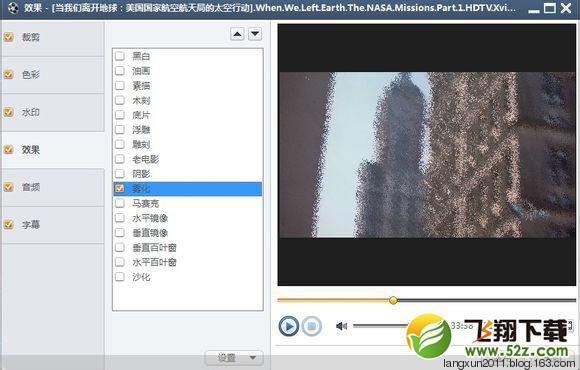Image resolution: width=580 pixels, height=370 pixels.
Task: Click the film reel app icon in the title bar
Action: [x=13, y=7]
